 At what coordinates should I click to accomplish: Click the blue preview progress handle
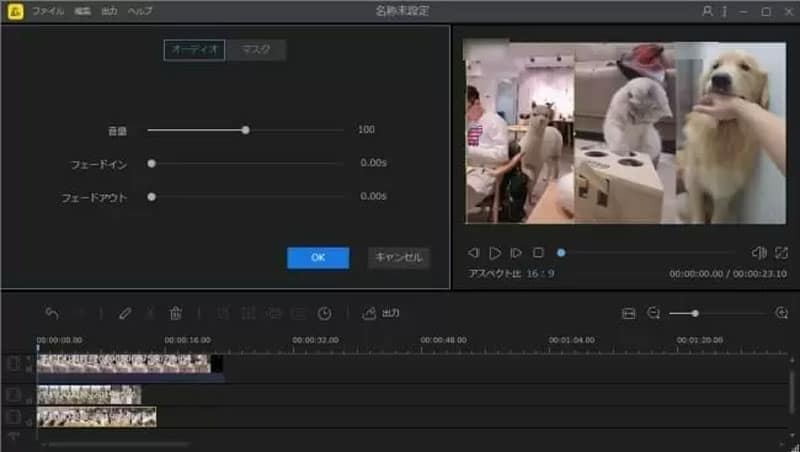tap(561, 253)
